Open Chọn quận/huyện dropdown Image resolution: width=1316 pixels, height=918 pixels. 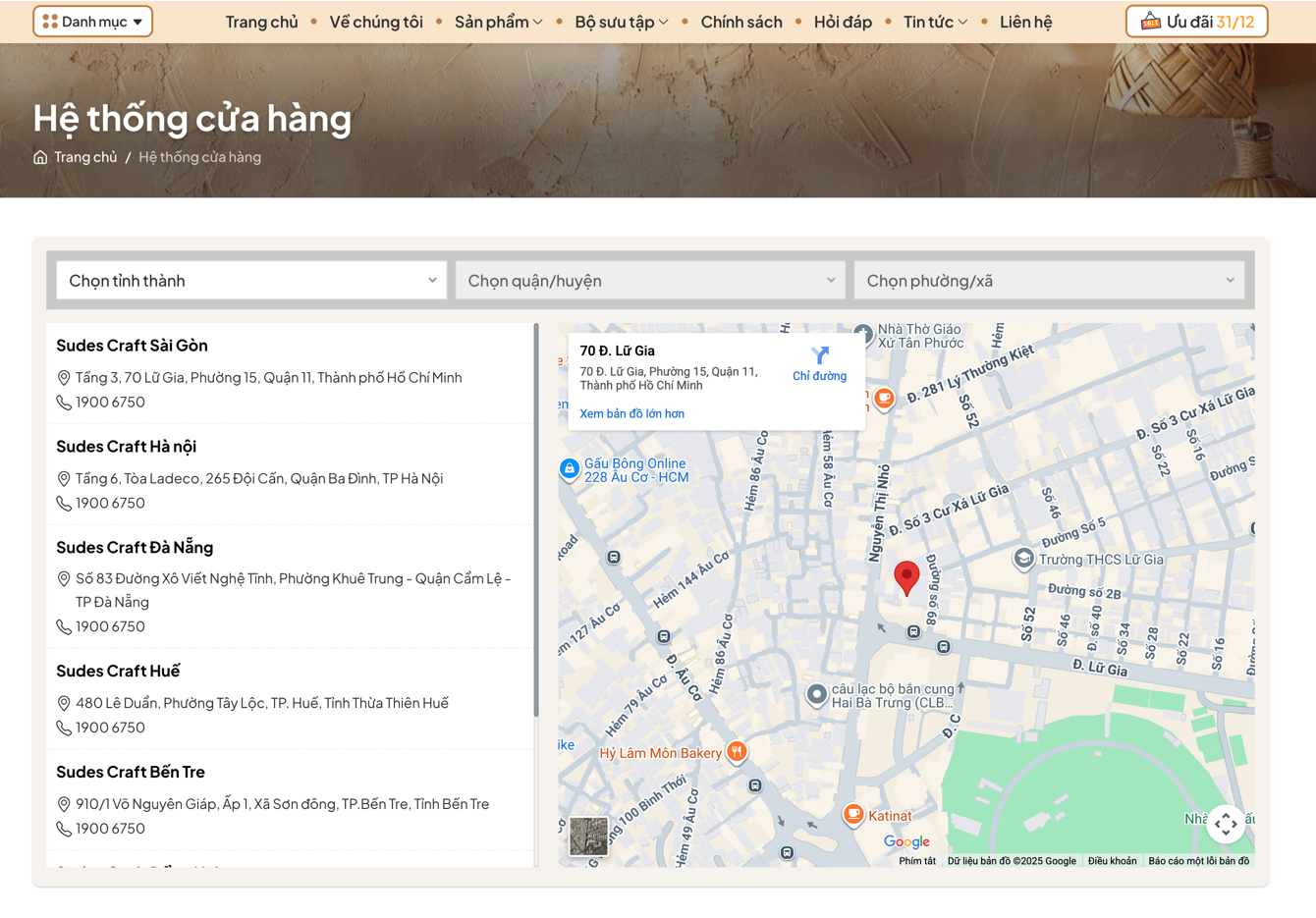pos(650,281)
